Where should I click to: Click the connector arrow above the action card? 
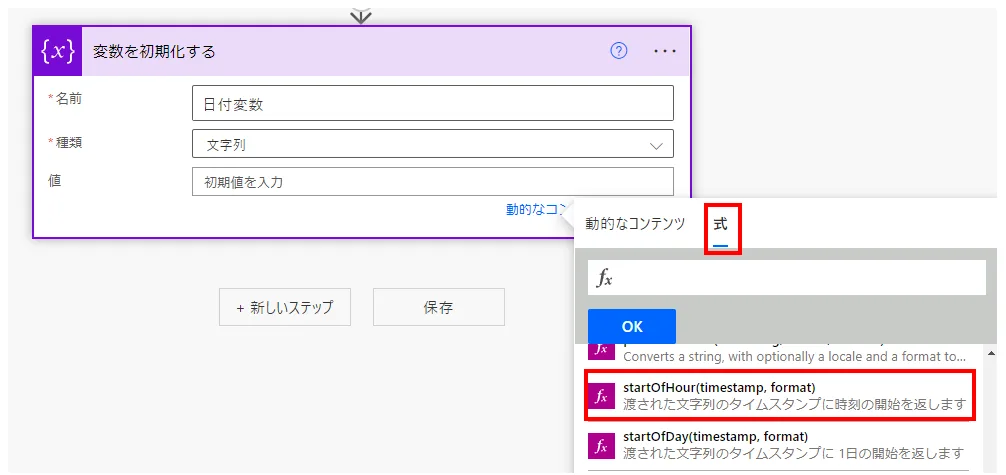(x=361, y=15)
